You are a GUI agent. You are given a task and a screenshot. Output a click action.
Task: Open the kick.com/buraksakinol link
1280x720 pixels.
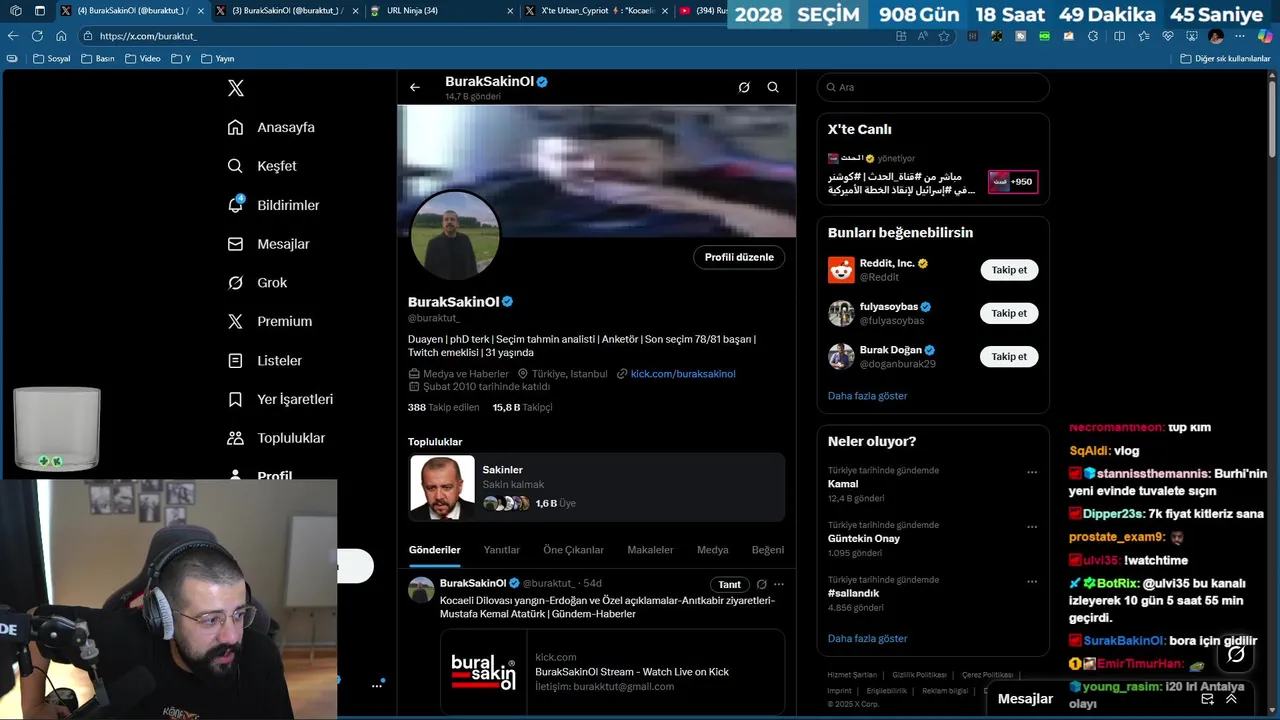683,374
